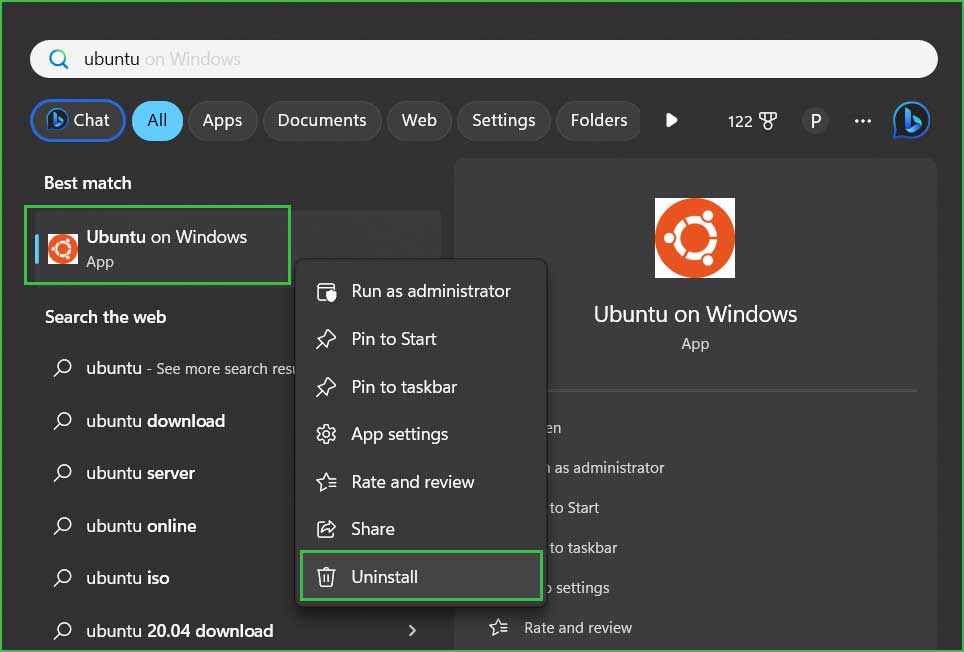
Task: Click the search icon beside ubuntu server
Action: (x=62, y=473)
